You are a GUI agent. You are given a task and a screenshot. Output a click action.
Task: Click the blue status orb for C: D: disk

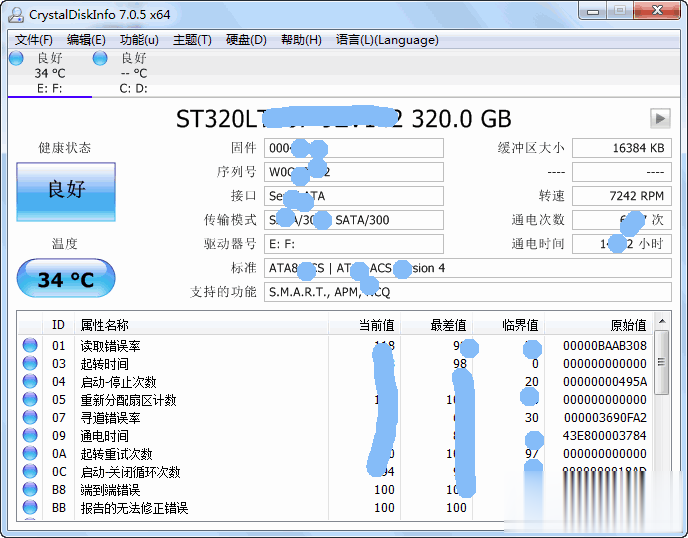click(x=100, y=58)
